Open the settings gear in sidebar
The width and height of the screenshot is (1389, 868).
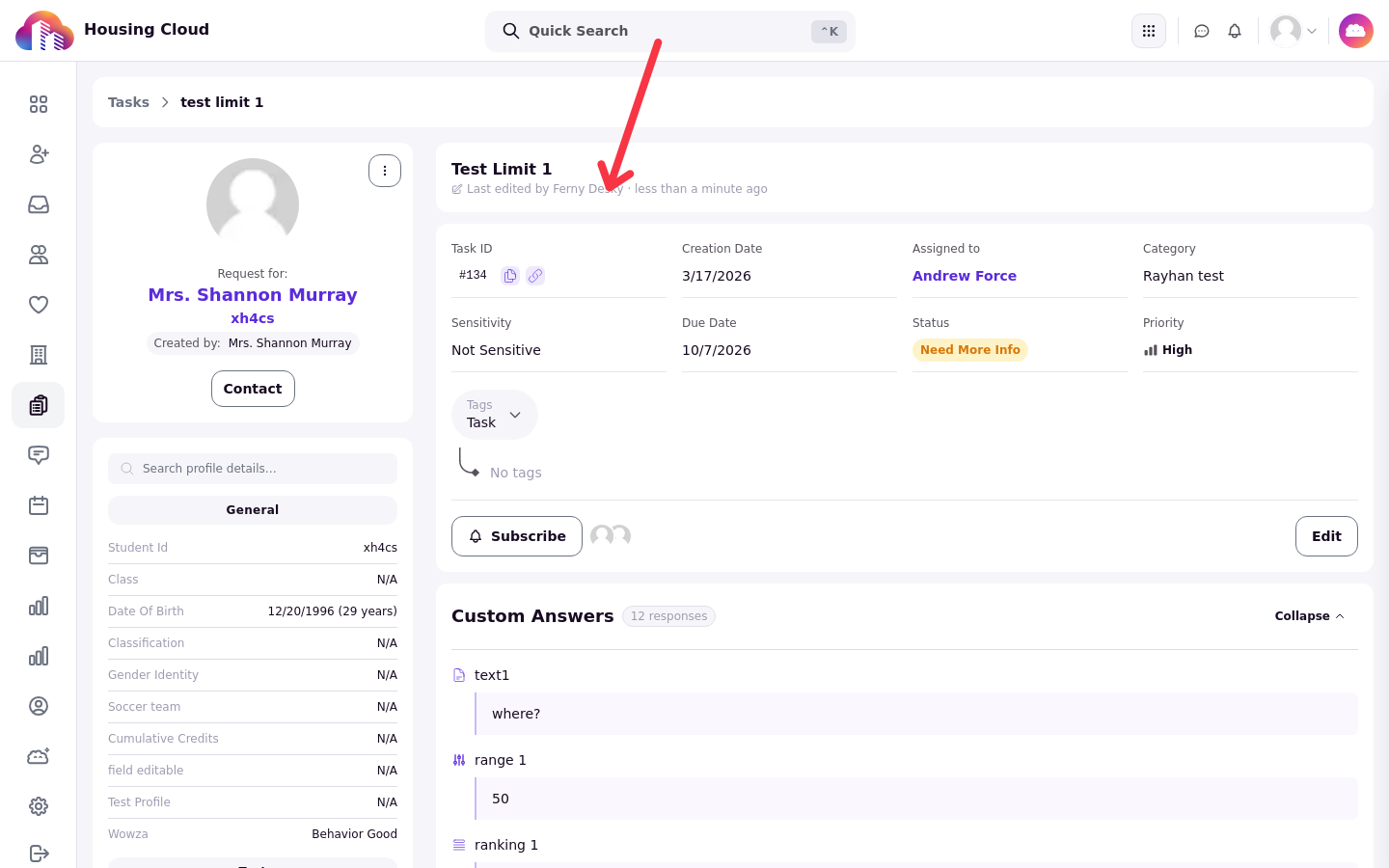(39, 806)
